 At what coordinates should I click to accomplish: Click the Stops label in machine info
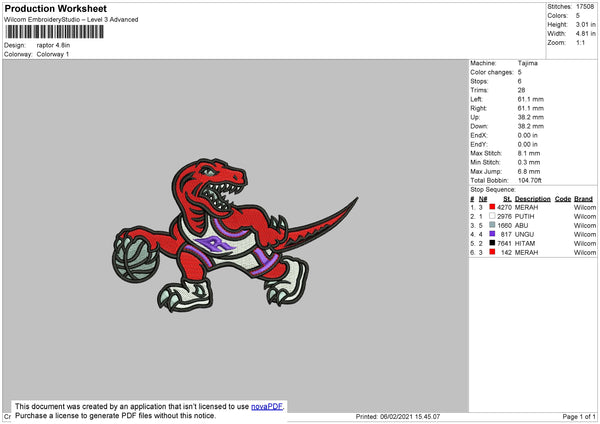(x=479, y=81)
